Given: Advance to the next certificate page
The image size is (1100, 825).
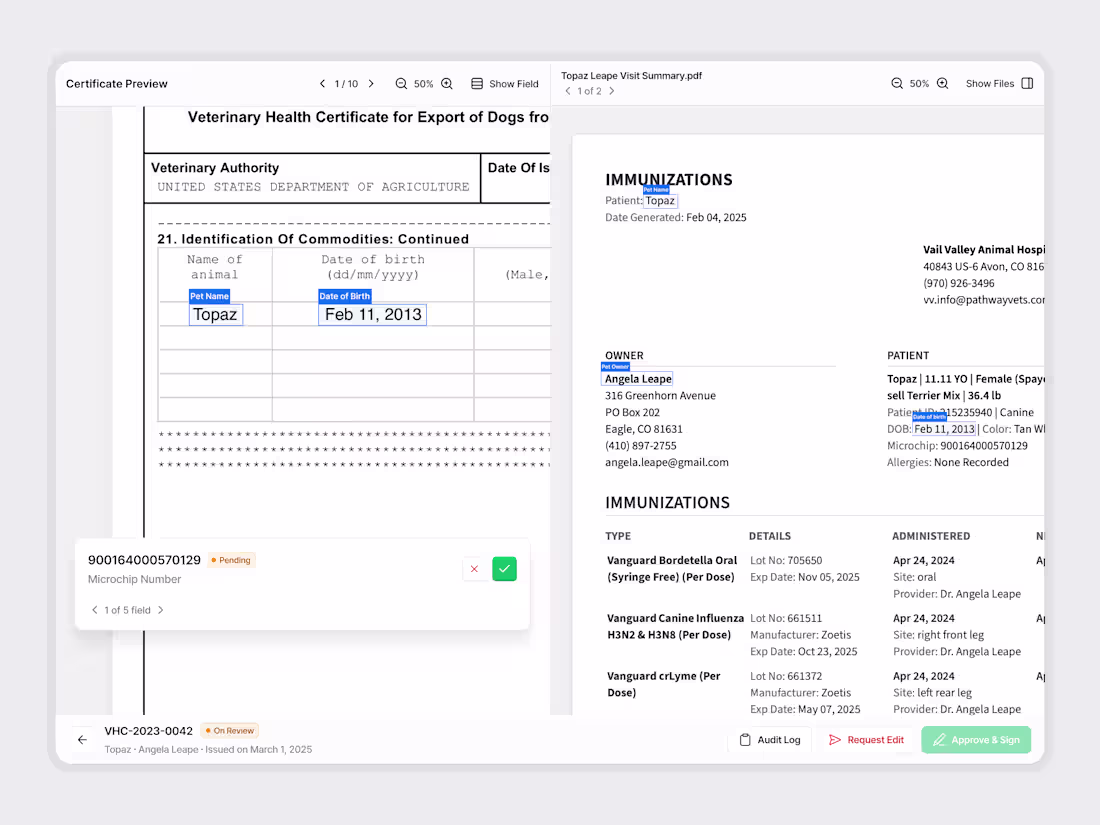Looking at the screenshot, I should pos(371,84).
